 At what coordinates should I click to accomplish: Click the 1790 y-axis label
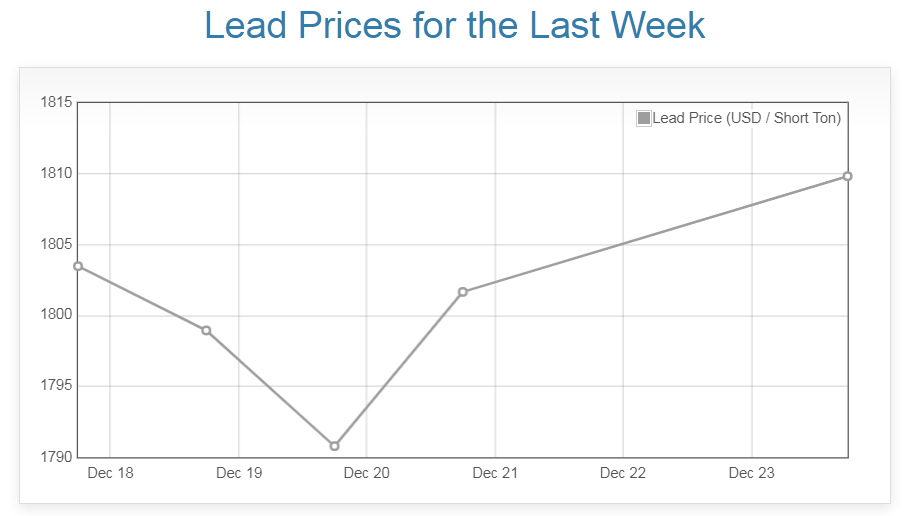click(55, 457)
